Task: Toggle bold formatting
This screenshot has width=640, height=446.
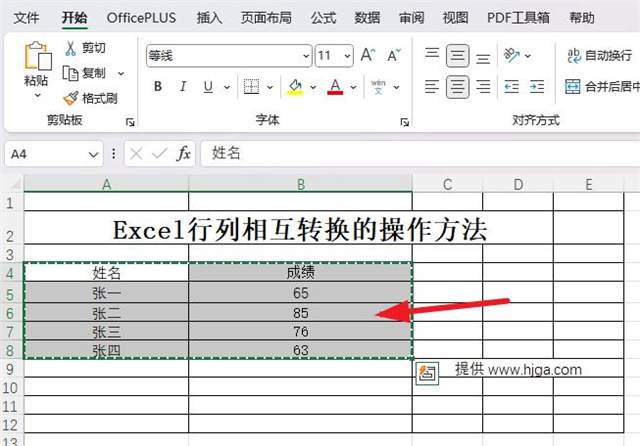Action: [158, 87]
